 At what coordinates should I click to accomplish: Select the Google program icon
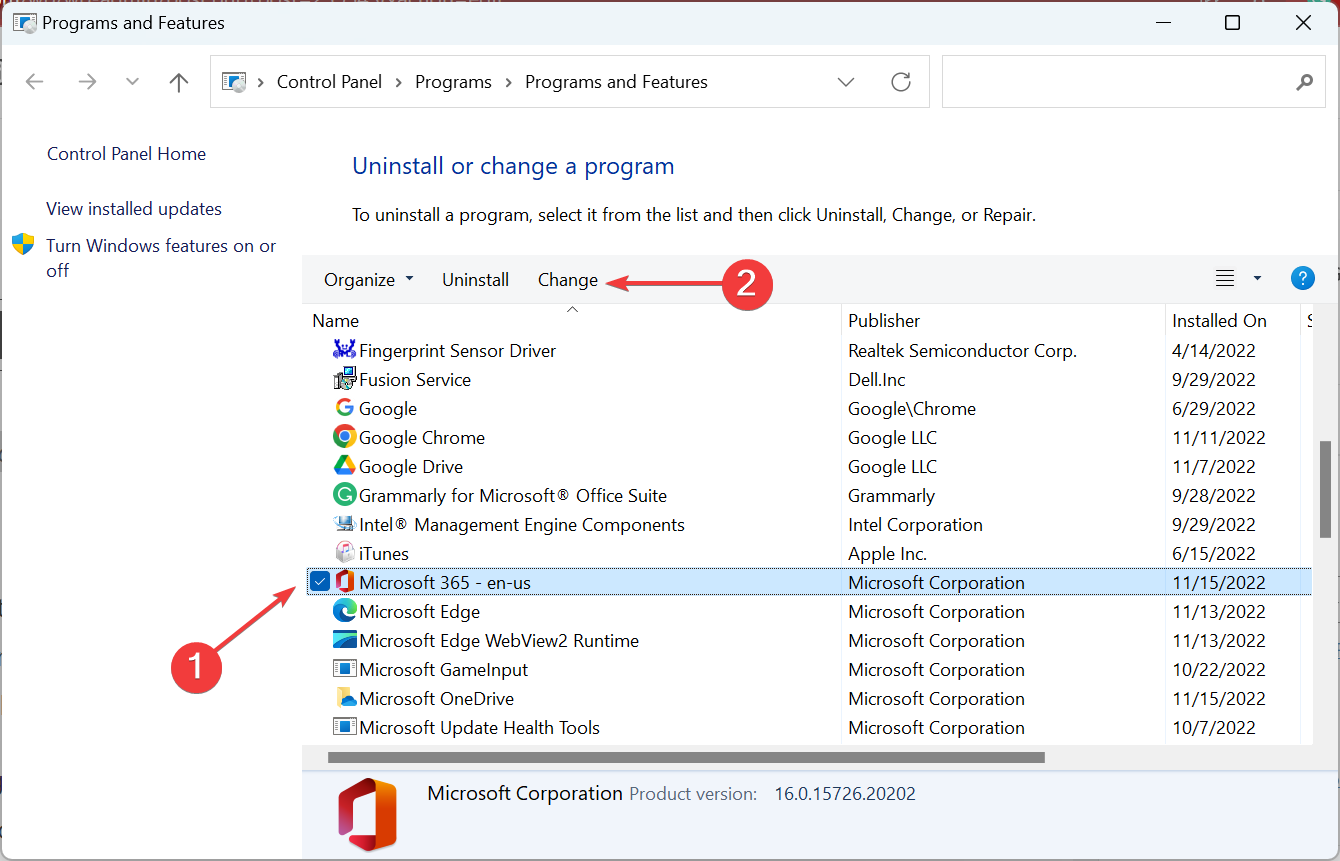345,408
